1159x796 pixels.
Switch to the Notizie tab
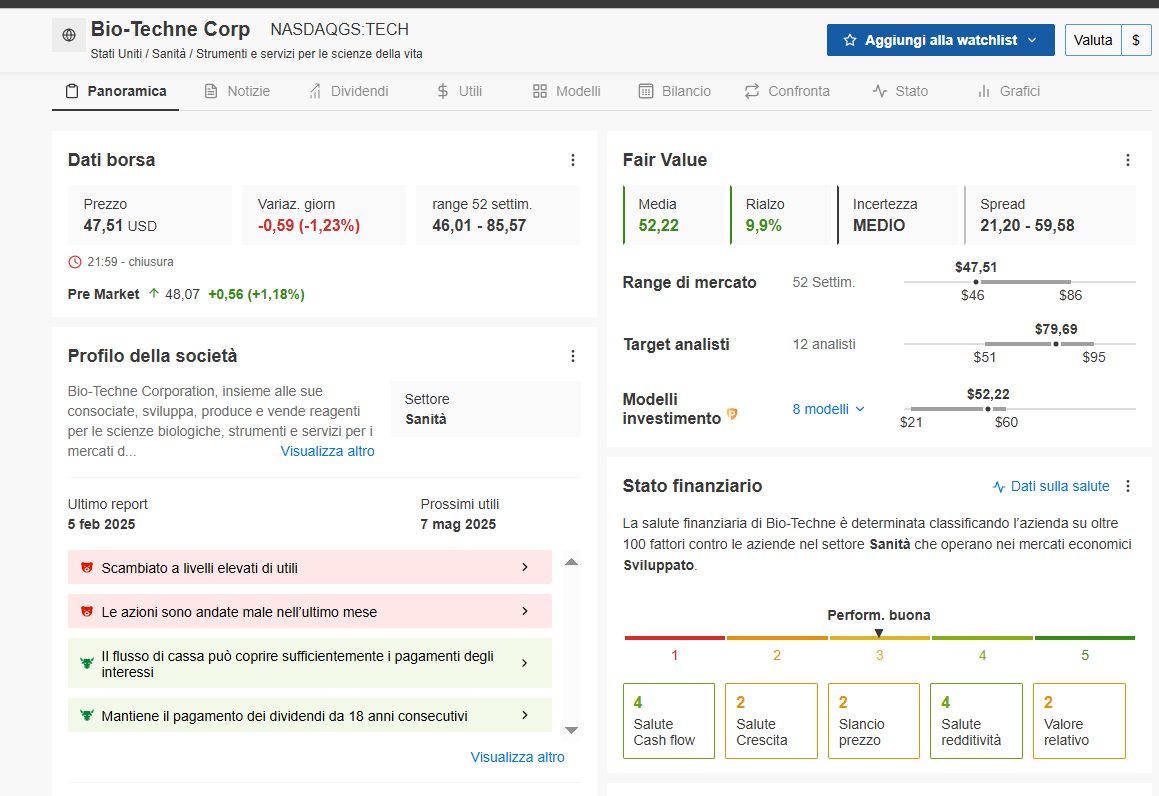(237, 92)
